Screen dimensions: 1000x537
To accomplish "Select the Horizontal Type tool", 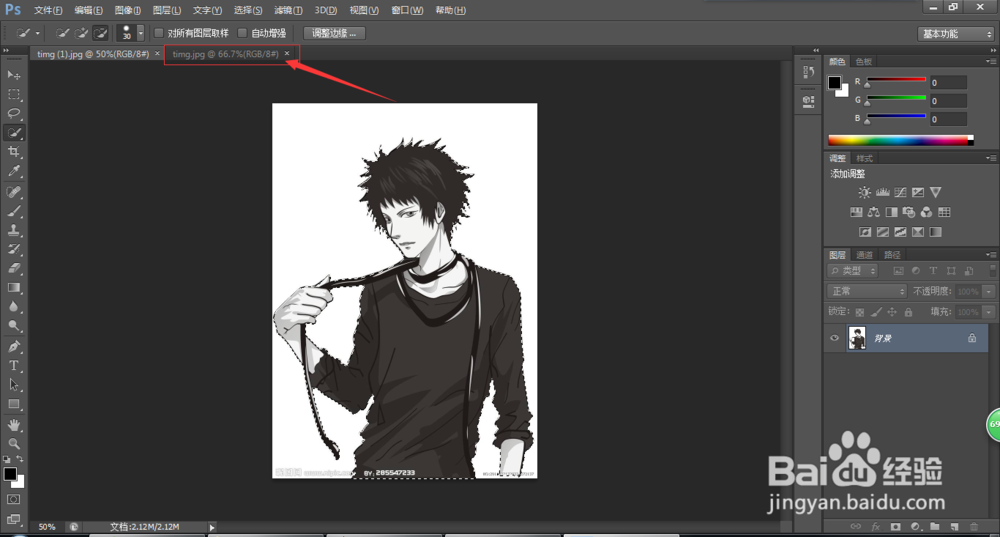I will [x=13, y=365].
